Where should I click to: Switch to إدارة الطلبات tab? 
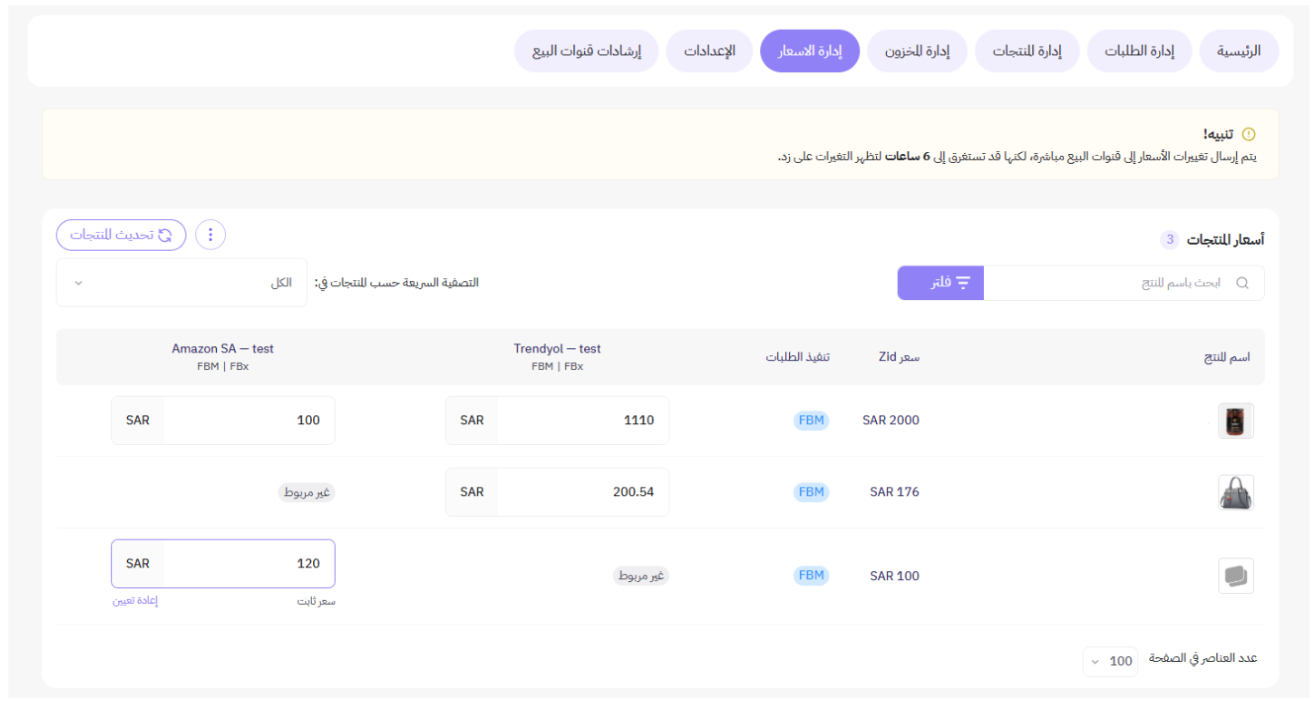coord(1140,51)
